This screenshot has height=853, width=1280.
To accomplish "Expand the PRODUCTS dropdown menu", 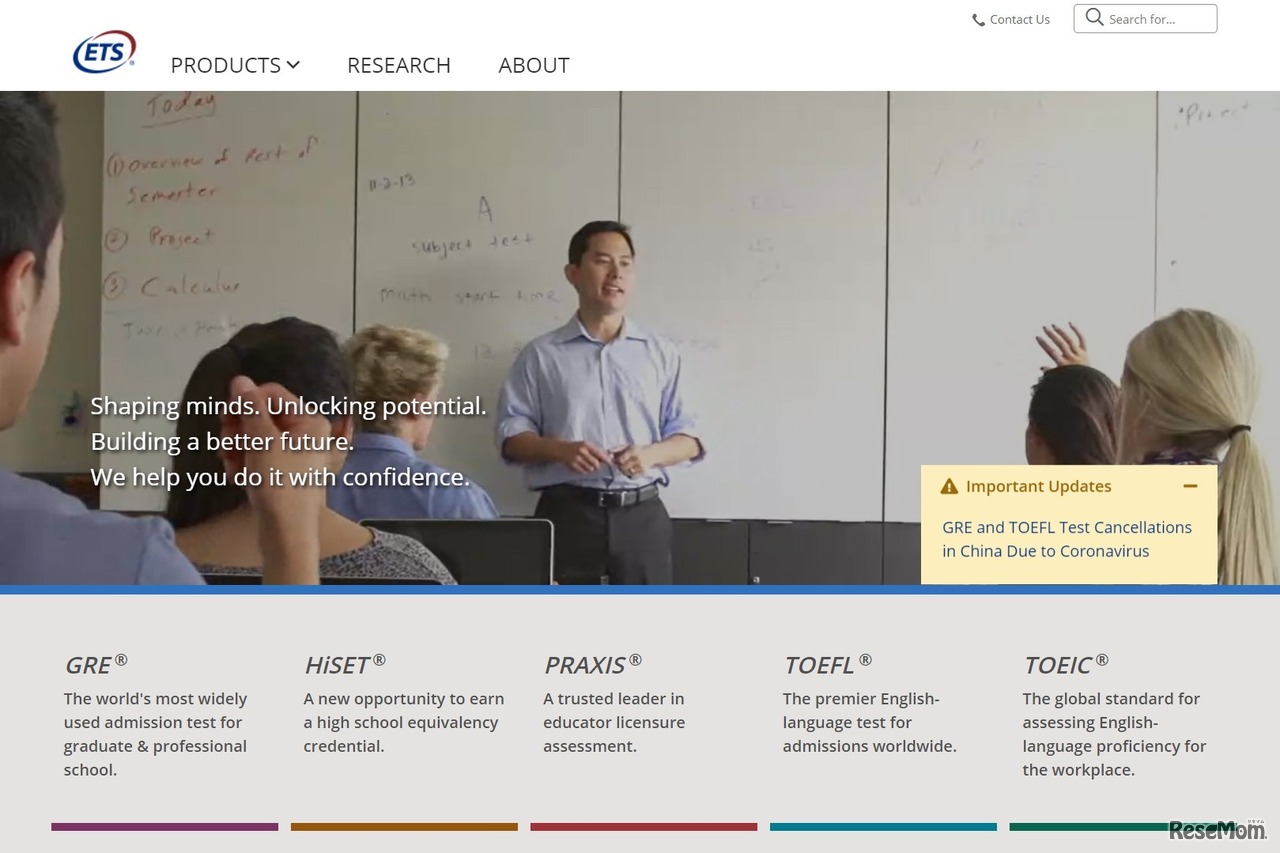I will tap(235, 65).
